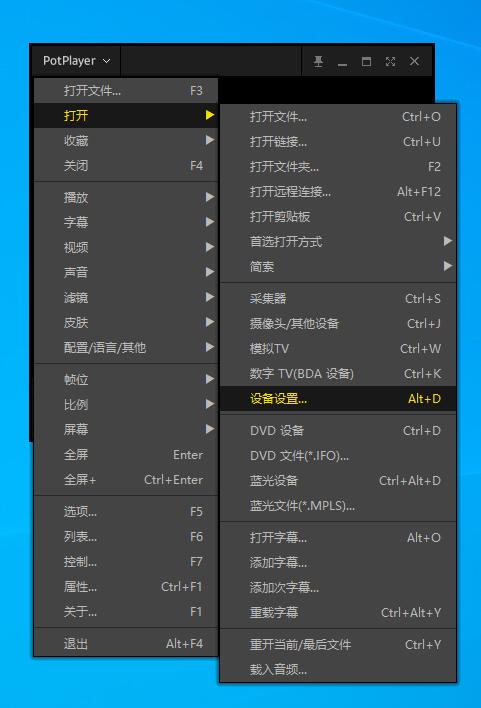Open the PotPlayer main menu dropdown

(76, 61)
